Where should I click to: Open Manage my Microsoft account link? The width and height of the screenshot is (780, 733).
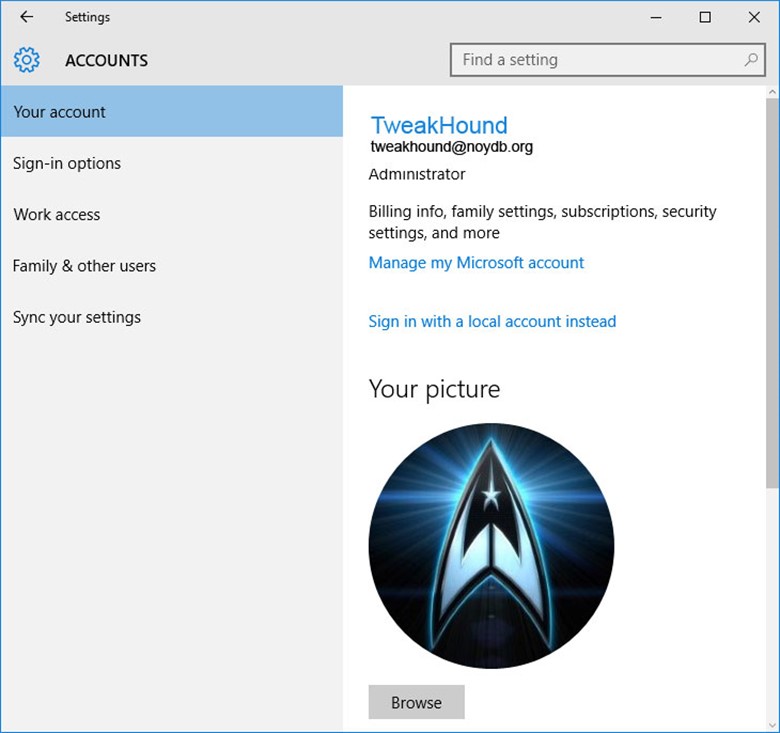pos(476,263)
